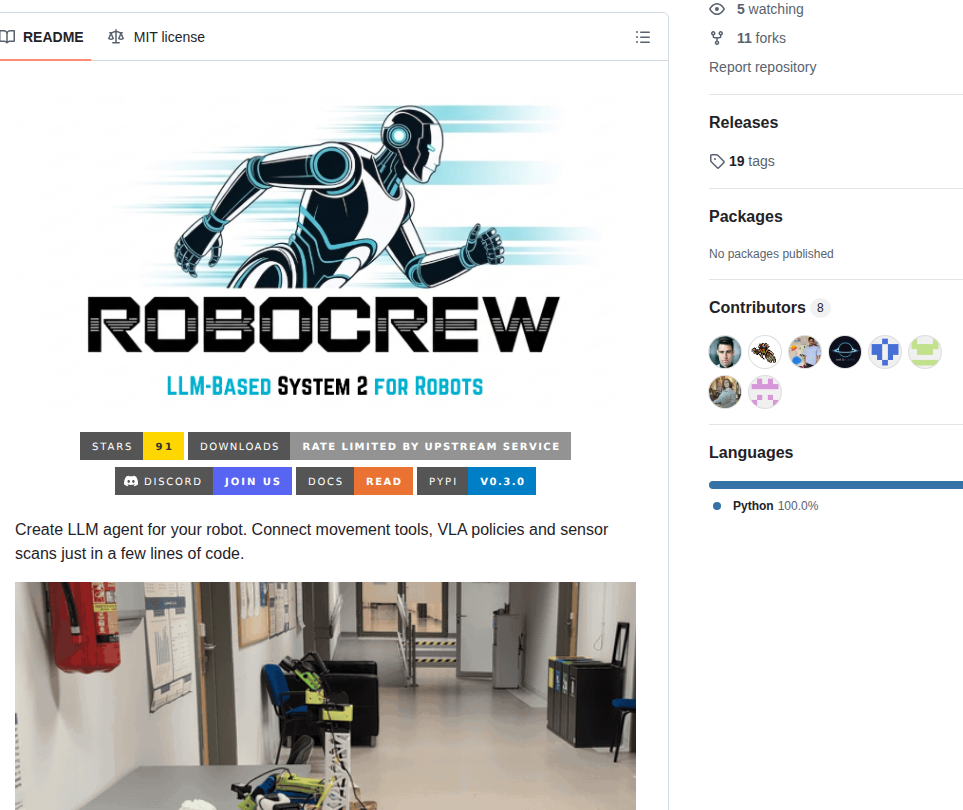Click the Python language bar
Screen dimensions: 963x810
(x=836, y=485)
